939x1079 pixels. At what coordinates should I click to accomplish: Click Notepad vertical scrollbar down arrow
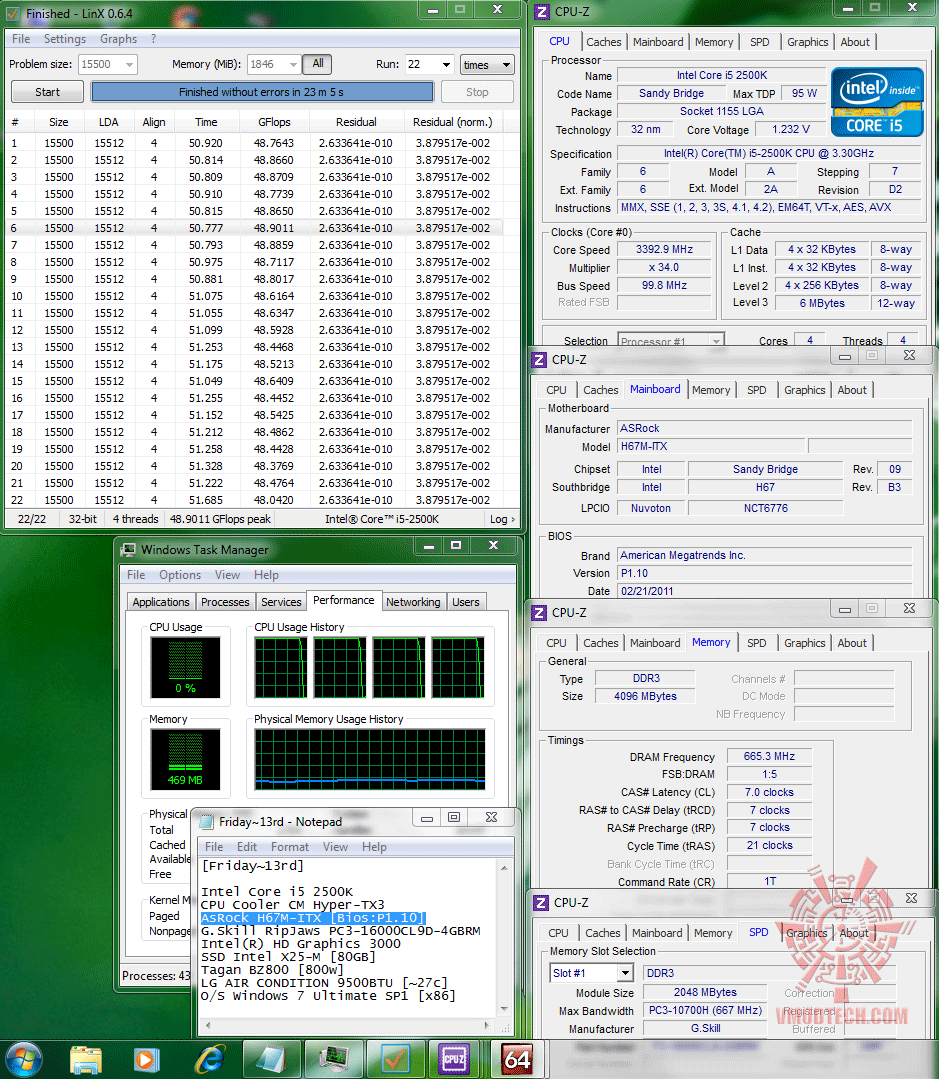point(504,1009)
